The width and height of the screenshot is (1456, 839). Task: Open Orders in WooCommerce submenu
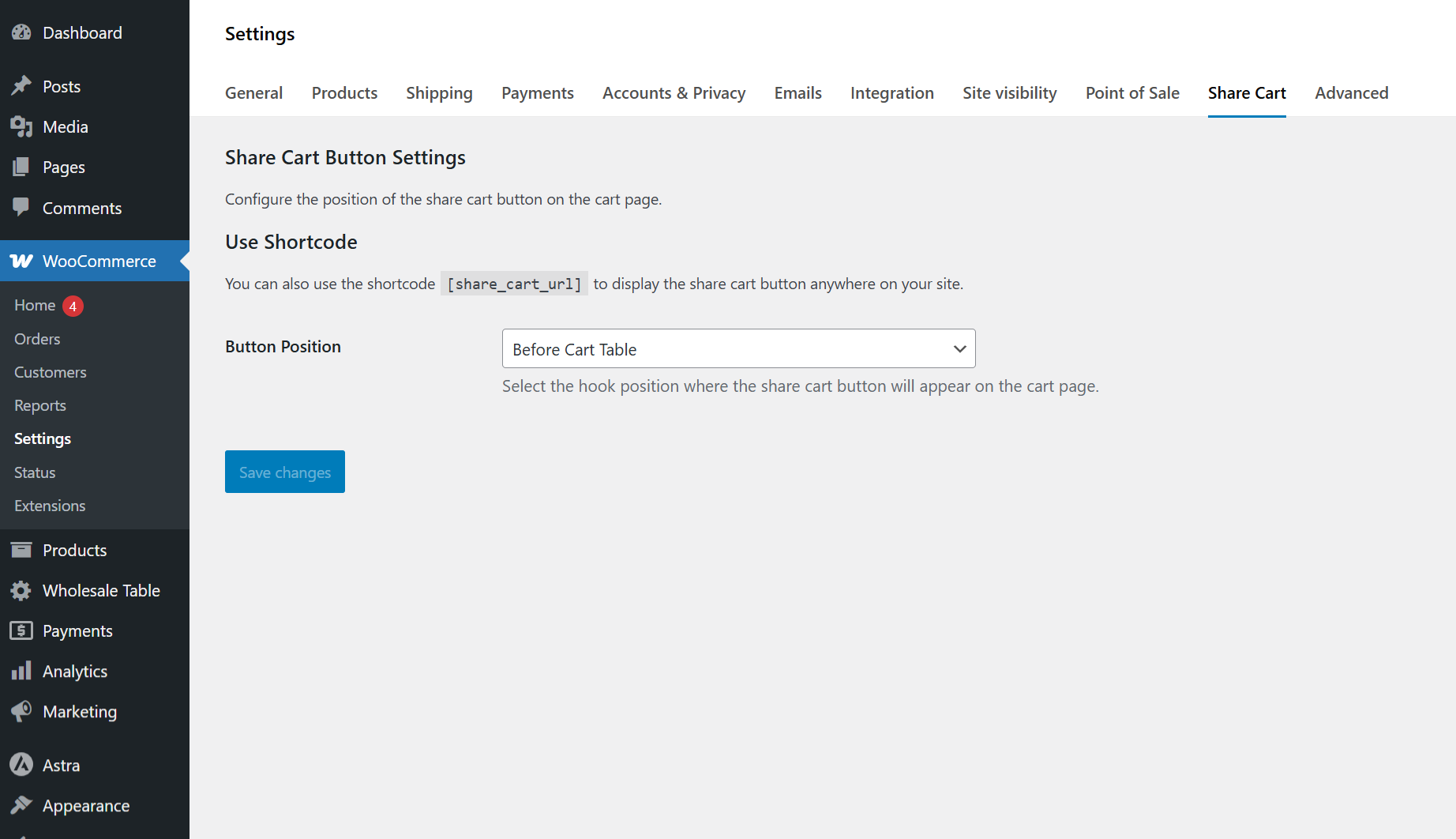[37, 339]
